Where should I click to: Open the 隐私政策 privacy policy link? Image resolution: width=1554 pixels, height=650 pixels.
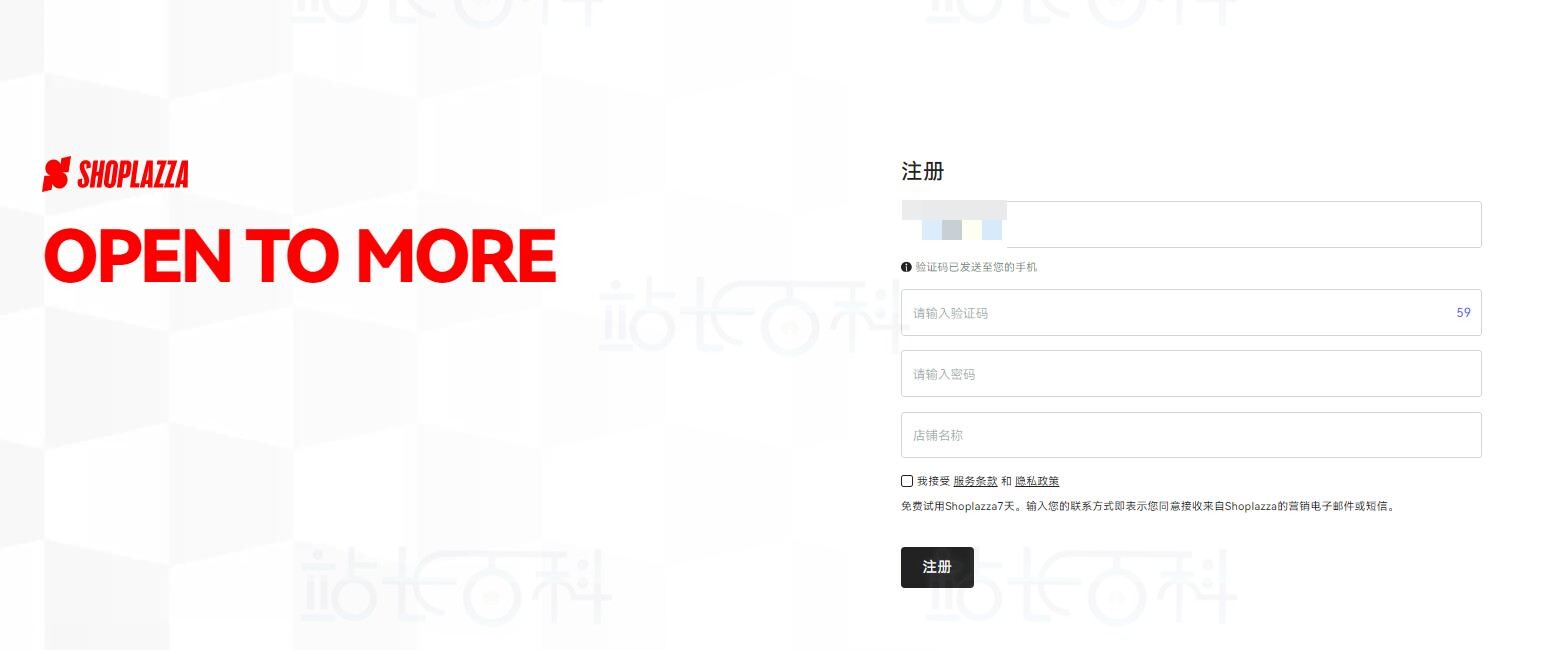(x=1037, y=481)
